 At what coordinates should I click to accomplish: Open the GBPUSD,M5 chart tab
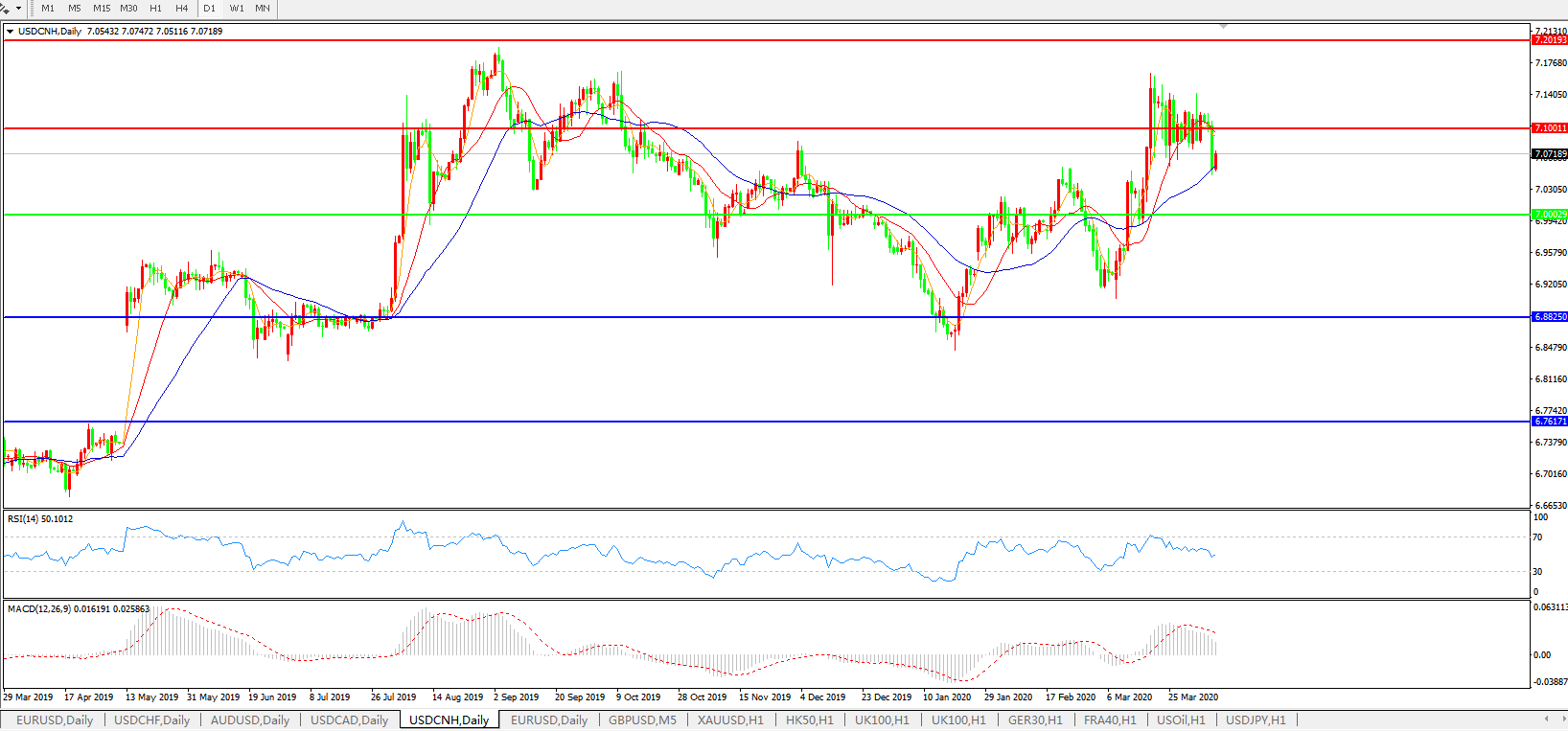click(642, 720)
